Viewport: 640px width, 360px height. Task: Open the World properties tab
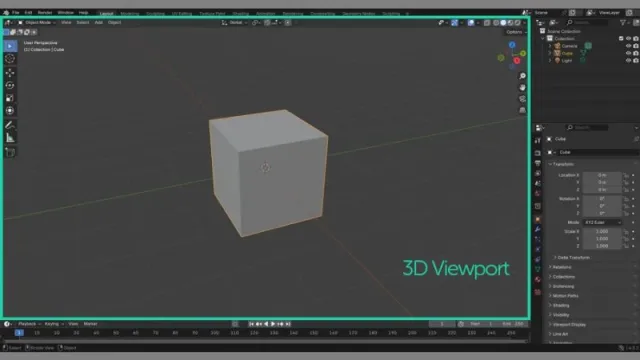(538, 193)
